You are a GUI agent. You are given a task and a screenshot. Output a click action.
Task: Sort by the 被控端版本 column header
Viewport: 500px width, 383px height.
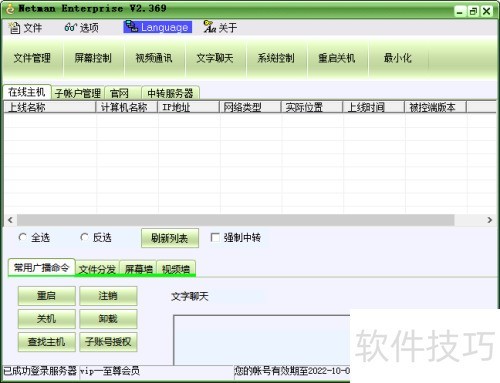pos(435,107)
